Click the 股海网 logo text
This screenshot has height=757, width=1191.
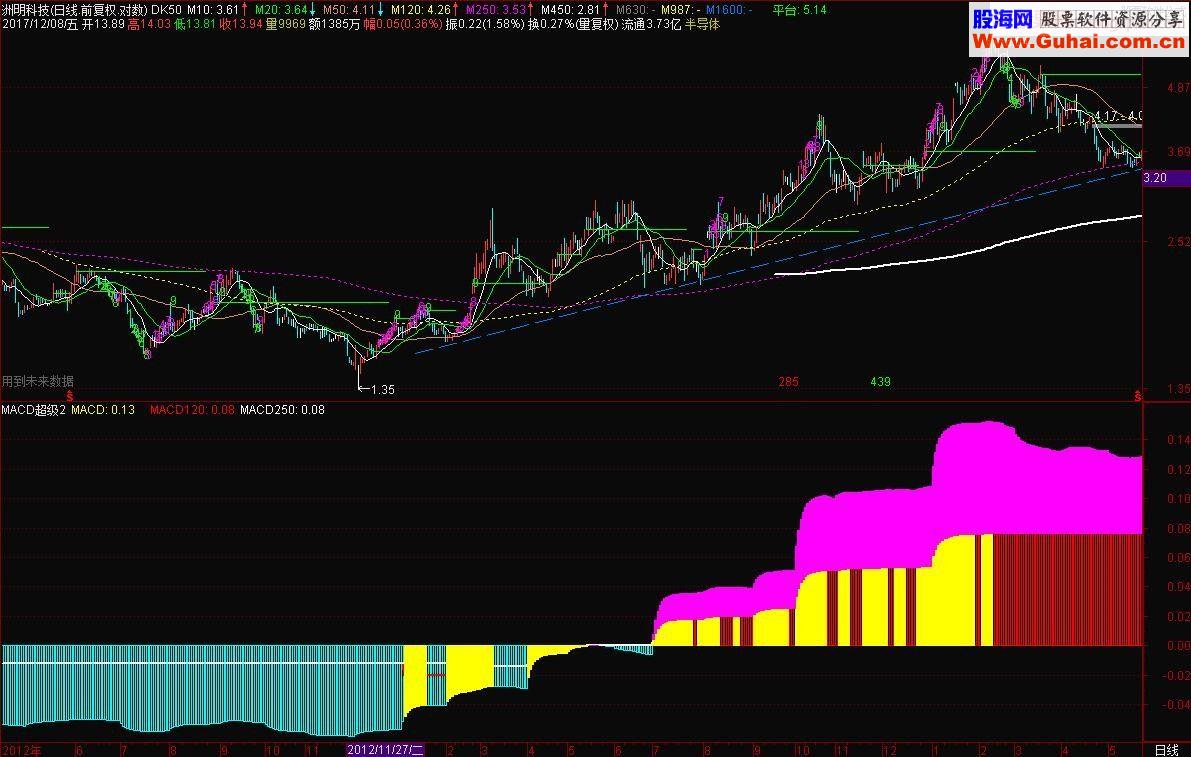pyautogui.click(x=1003, y=19)
